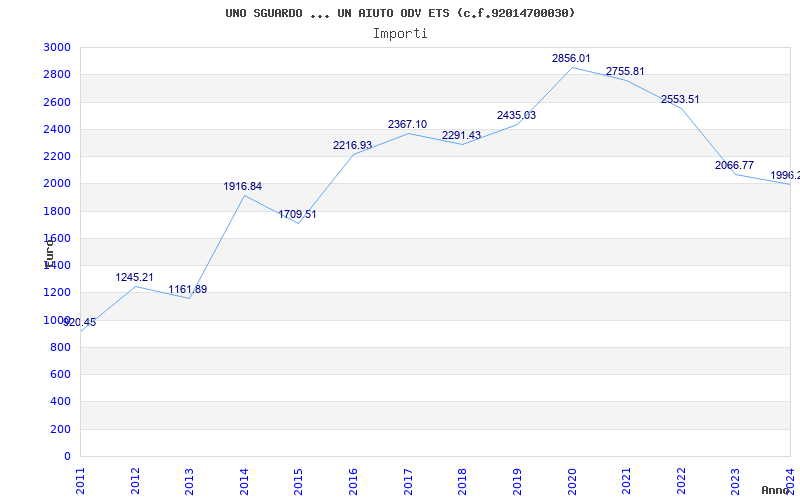Click the 2200 y-axis tick label

[x=57, y=156]
